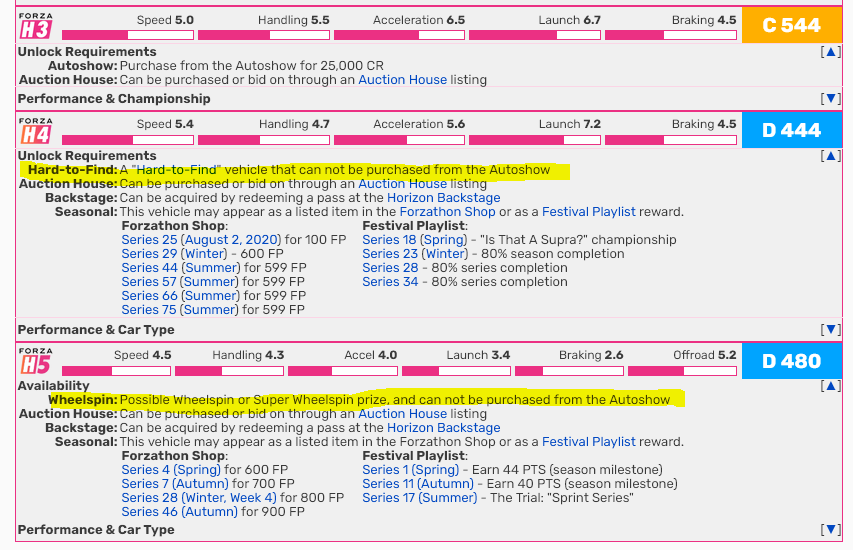853x550 pixels.
Task: Click H3 Speed 5.0 stat bar
Action: pos(128,35)
